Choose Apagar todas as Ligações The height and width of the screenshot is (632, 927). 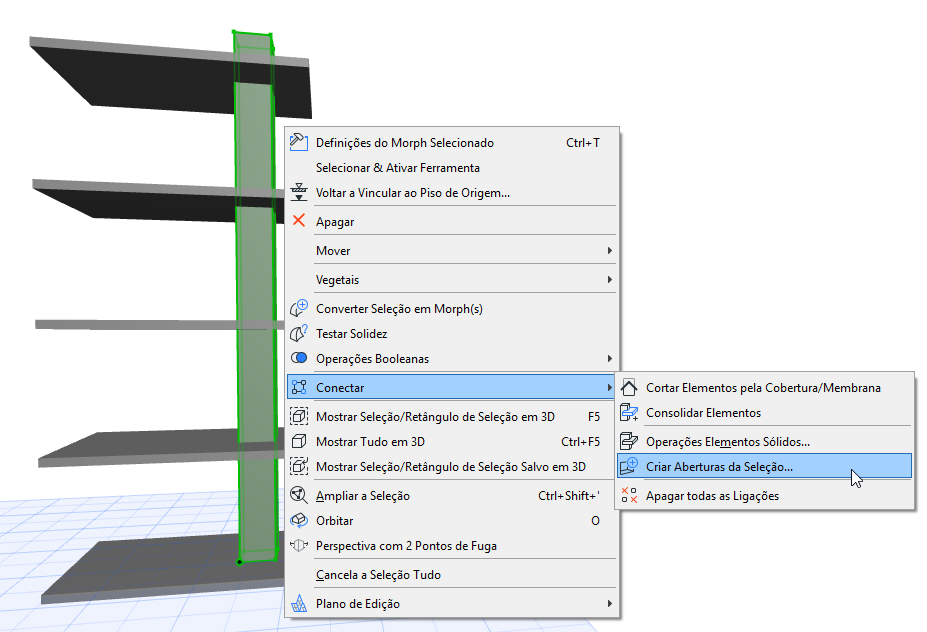tap(764, 495)
